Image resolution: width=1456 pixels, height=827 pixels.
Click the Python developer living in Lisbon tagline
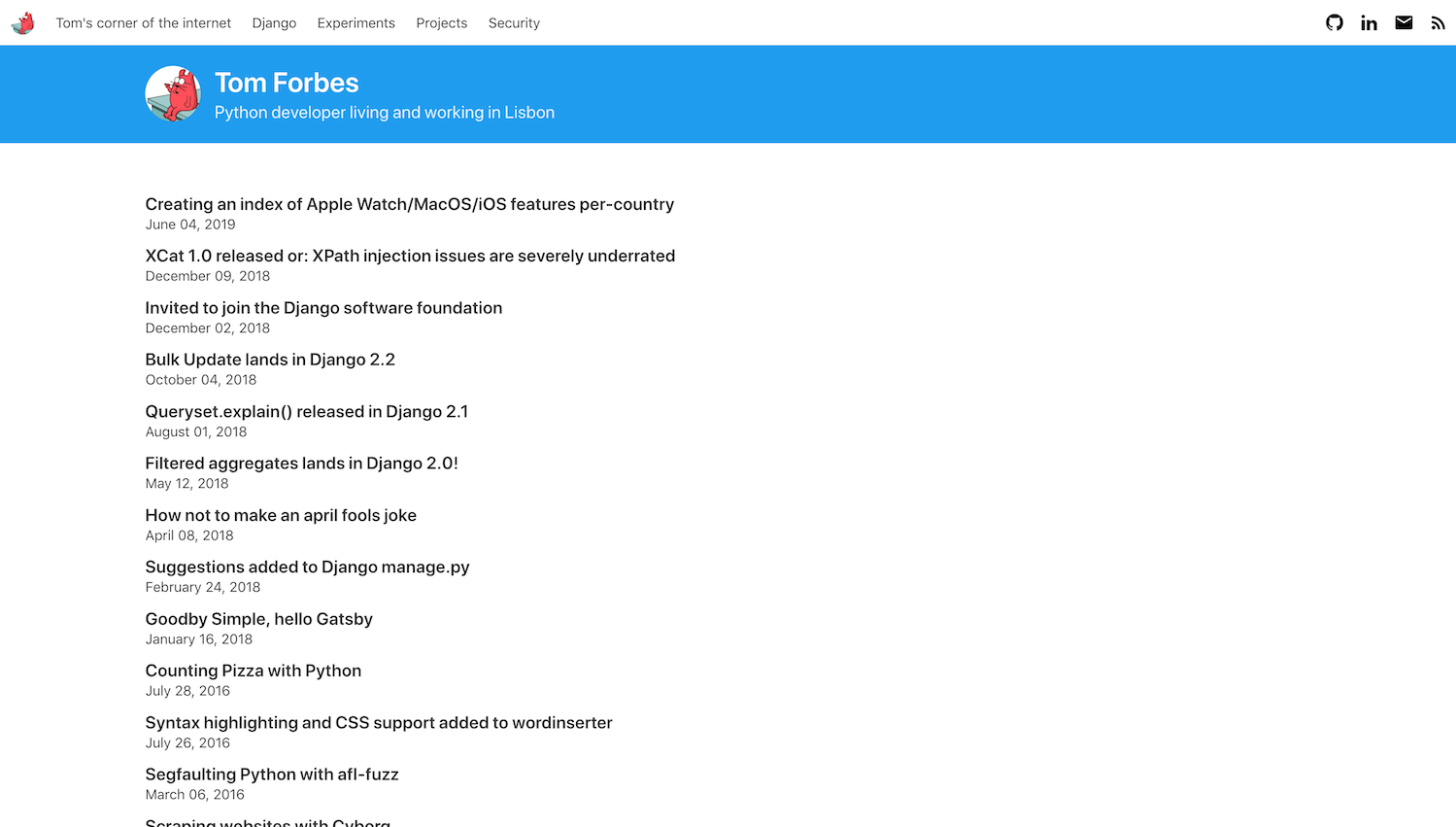coord(385,113)
